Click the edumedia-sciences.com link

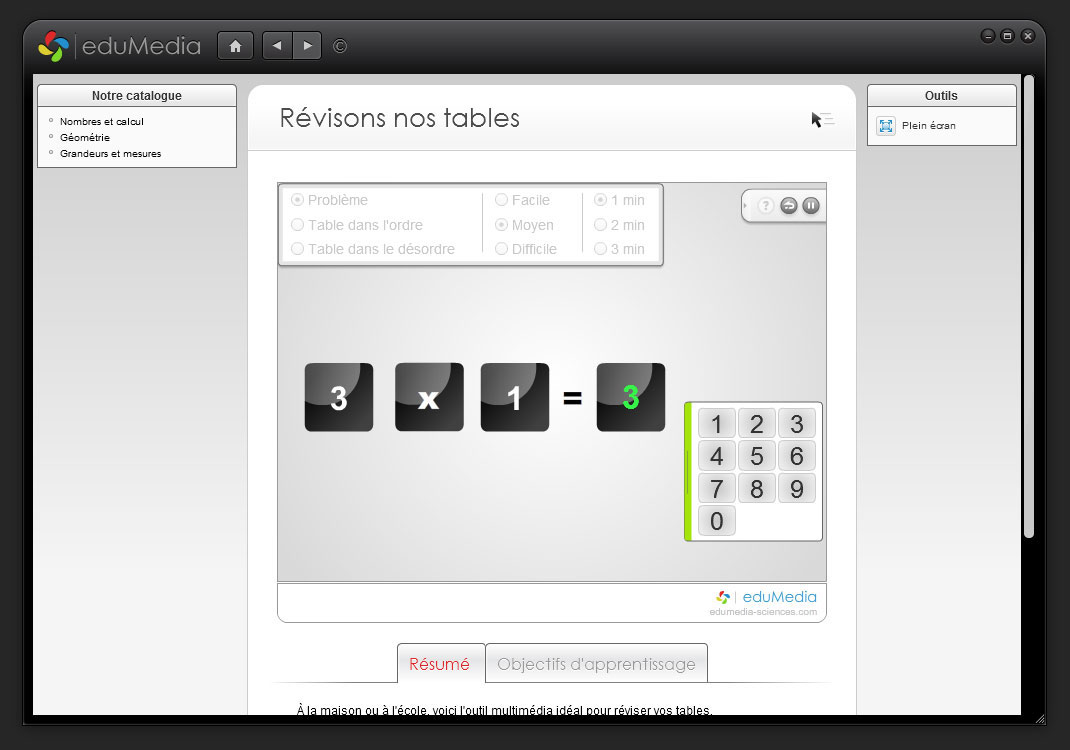coord(763,612)
